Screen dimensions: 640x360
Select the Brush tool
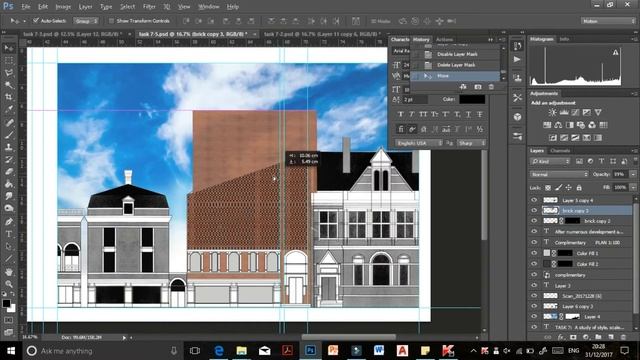coord(9,135)
